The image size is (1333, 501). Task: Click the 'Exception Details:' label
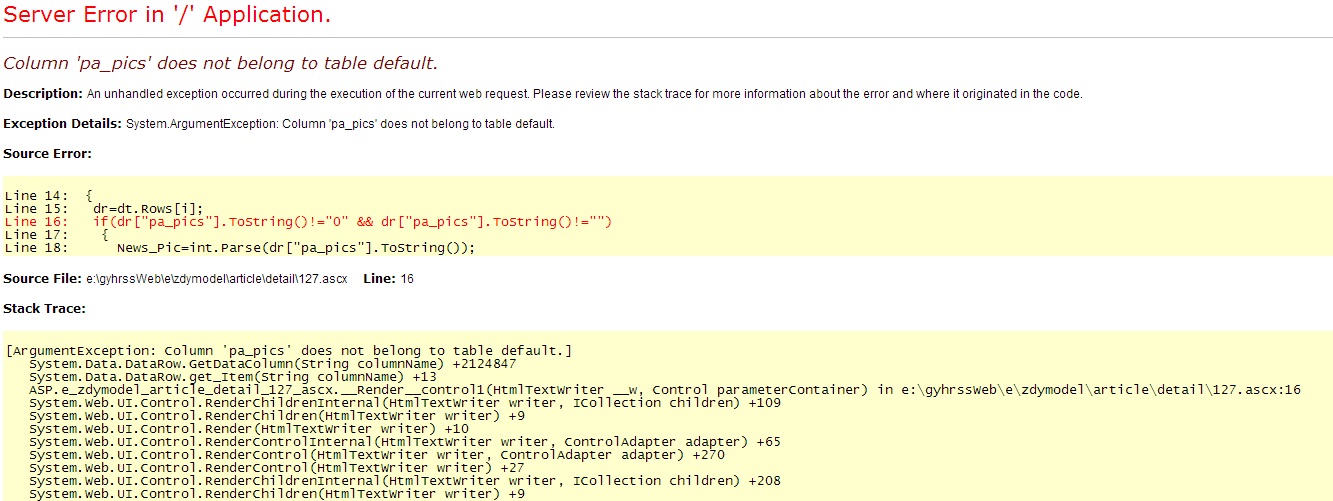[62, 124]
